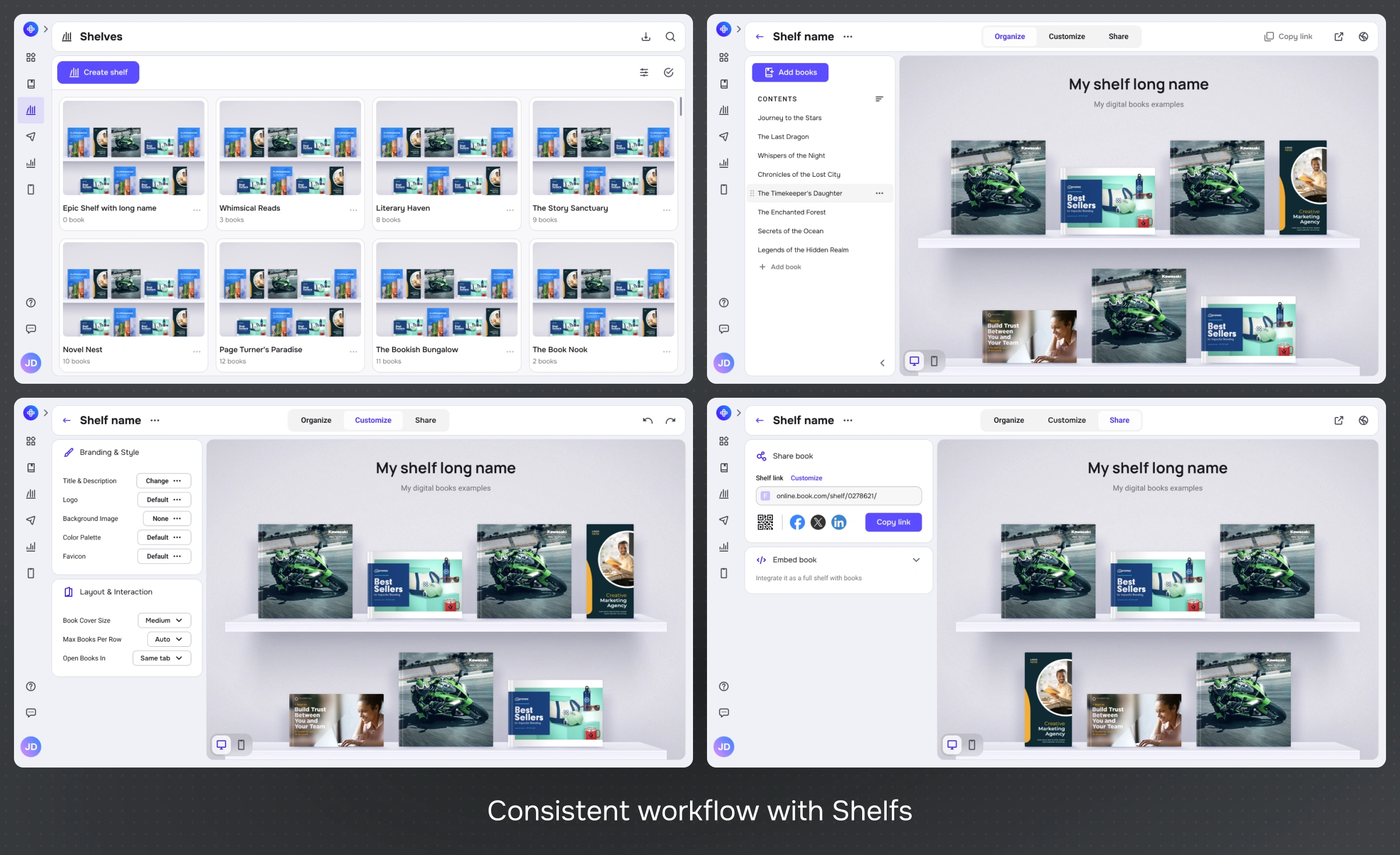Open the Share tab in the Customize view

pos(425,421)
